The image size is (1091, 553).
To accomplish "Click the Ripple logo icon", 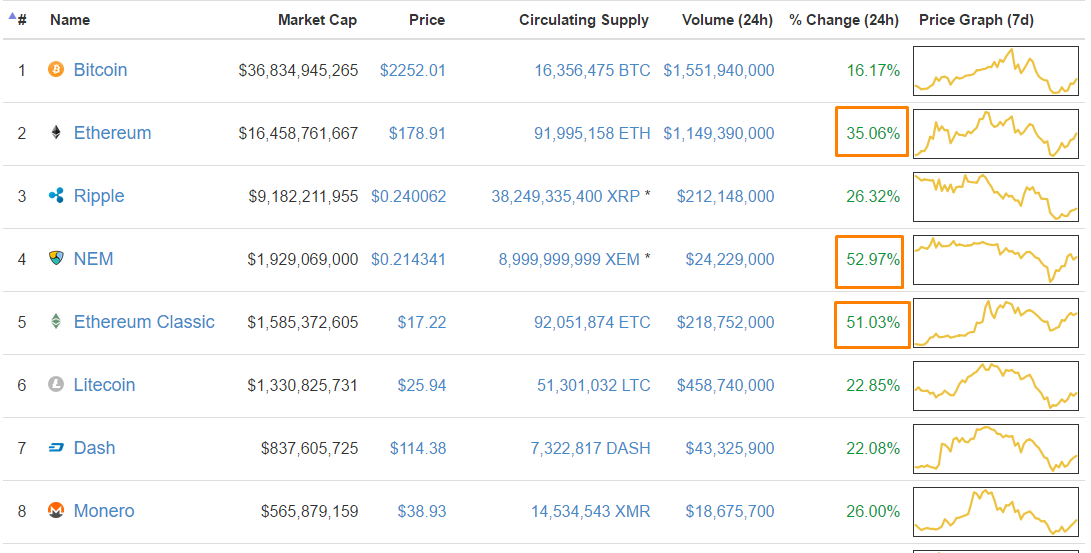I will (56, 195).
